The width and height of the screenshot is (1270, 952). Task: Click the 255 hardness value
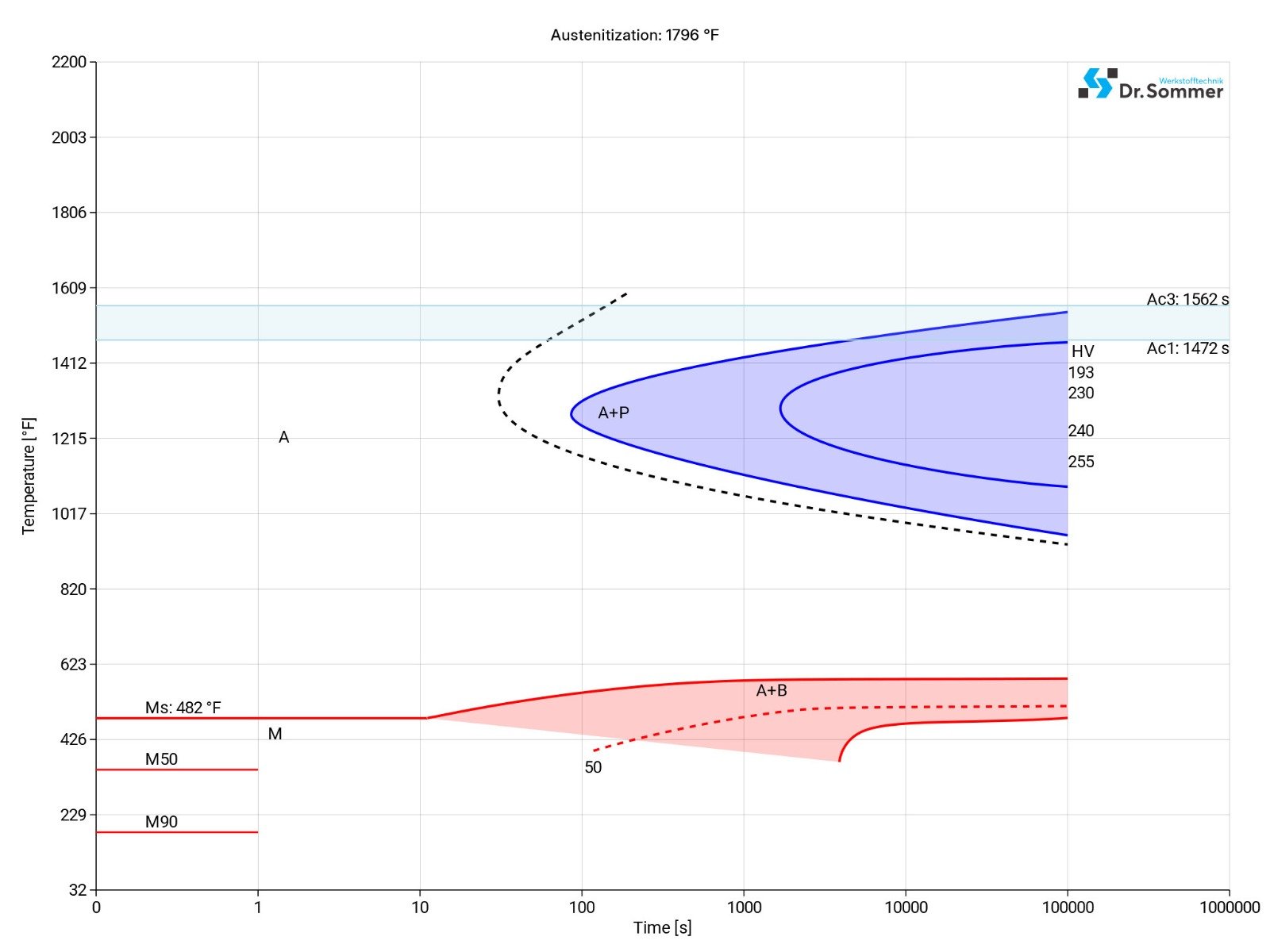[x=1080, y=462]
